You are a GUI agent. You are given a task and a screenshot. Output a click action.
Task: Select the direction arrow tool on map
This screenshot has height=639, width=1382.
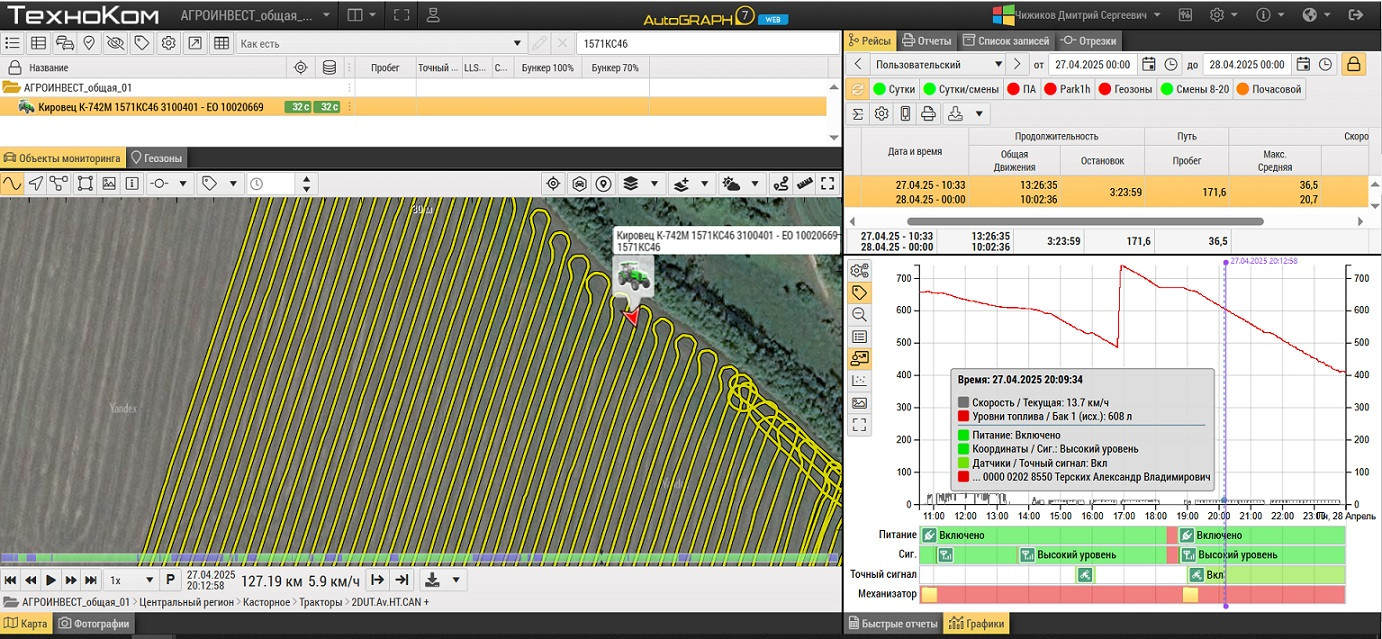point(36,184)
